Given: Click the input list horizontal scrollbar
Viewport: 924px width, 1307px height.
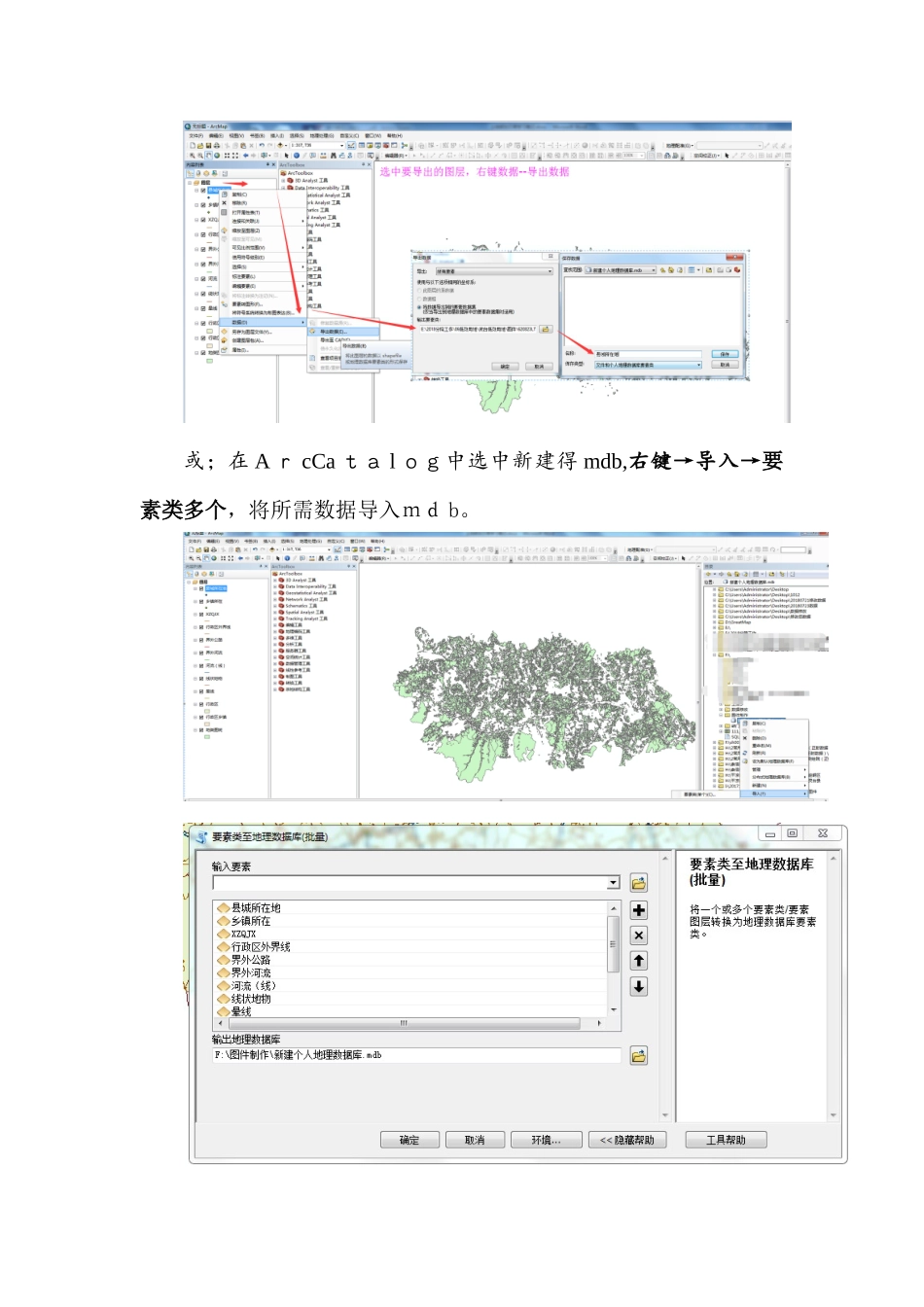Looking at the screenshot, I should pos(409,1023).
